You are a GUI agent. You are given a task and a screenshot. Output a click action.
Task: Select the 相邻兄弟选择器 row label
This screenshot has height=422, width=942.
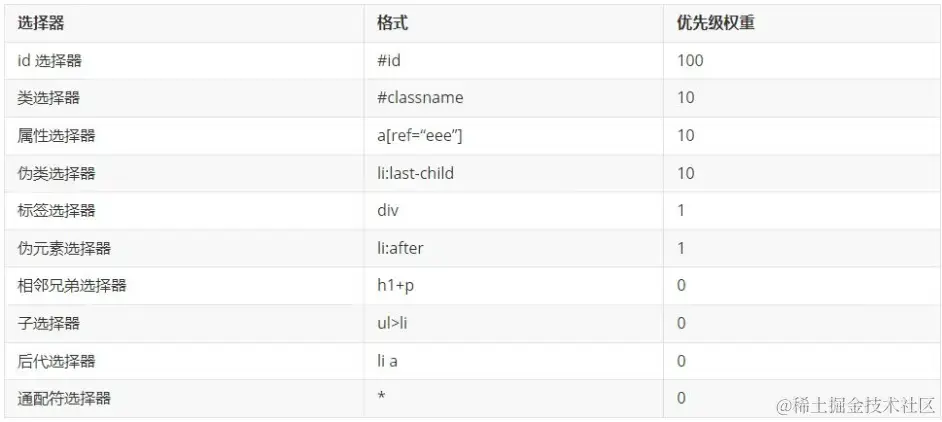pos(72,286)
